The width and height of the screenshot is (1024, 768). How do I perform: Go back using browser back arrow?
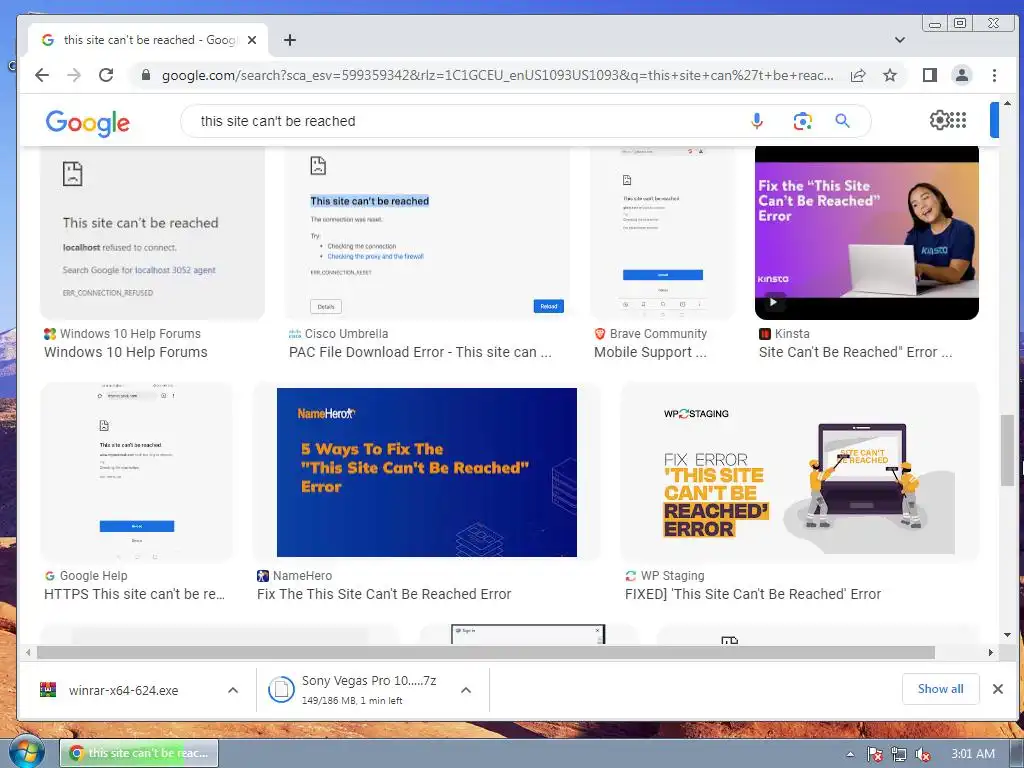(42, 75)
